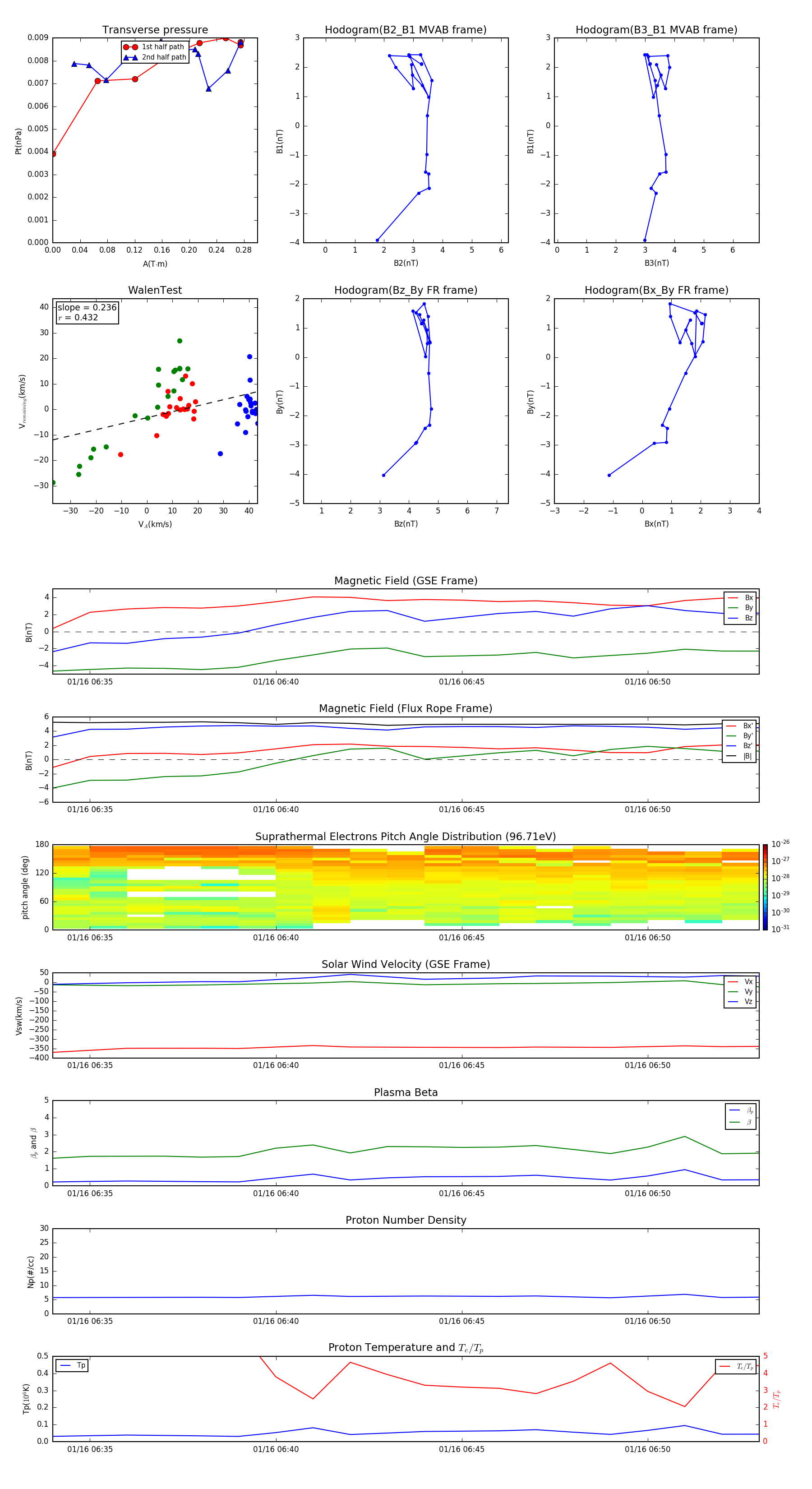The height and width of the screenshot is (1489, 812).
Task: Select the Bx' entry in Flux Rope legend
Action: click(x=740, y=726)
